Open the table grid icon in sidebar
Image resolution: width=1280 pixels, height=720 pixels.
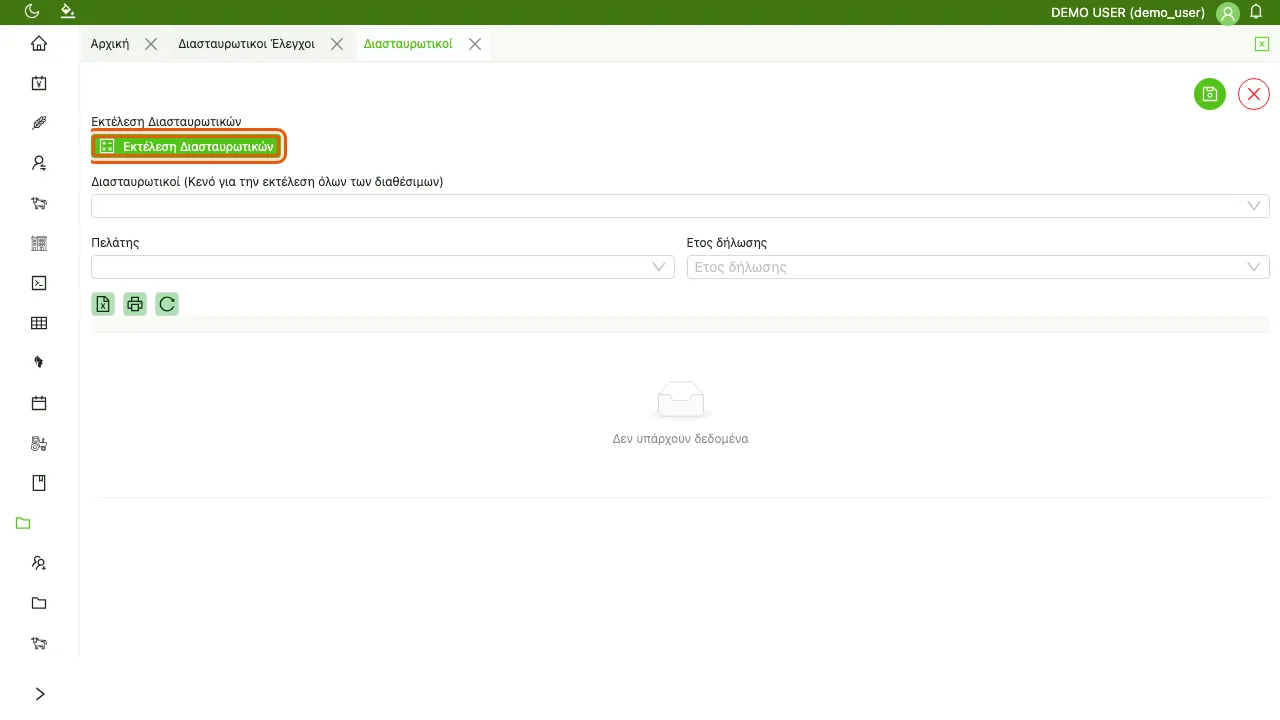point(39,323)
